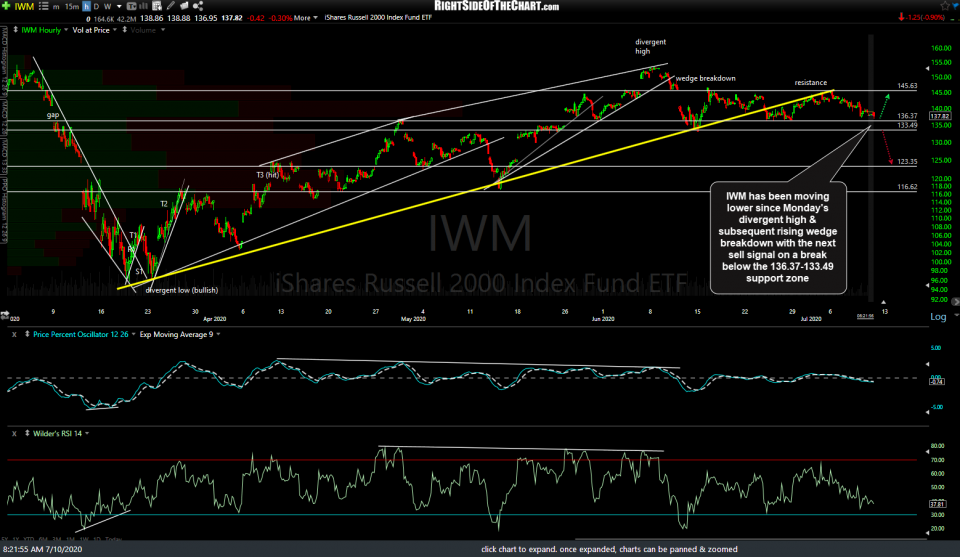Image resolution: width=960 pixels, height=557 pixels.
Task: Click the -0.30% percent change value
Action: click(281, 18)
